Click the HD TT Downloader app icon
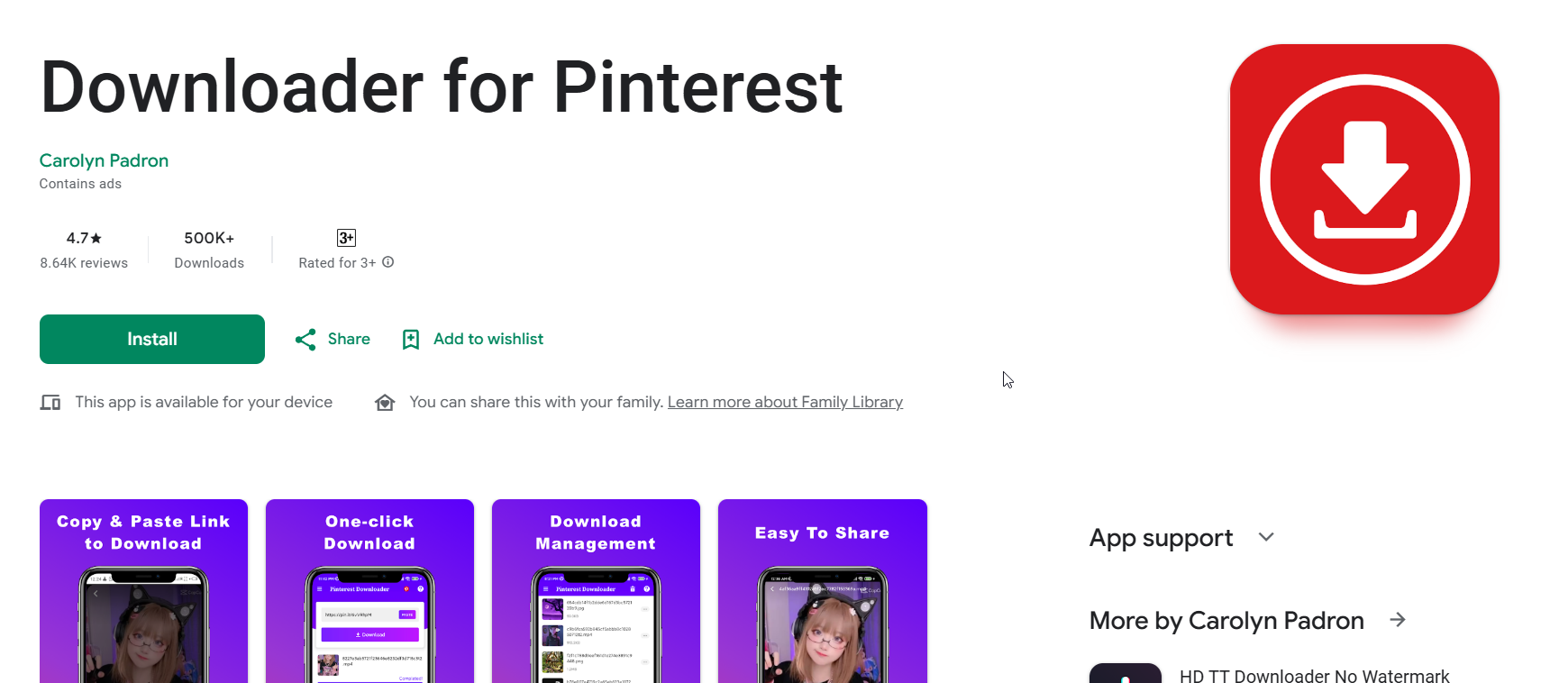The width and height of the screenshot is (1568, 683). click(x=1125, y=674)
